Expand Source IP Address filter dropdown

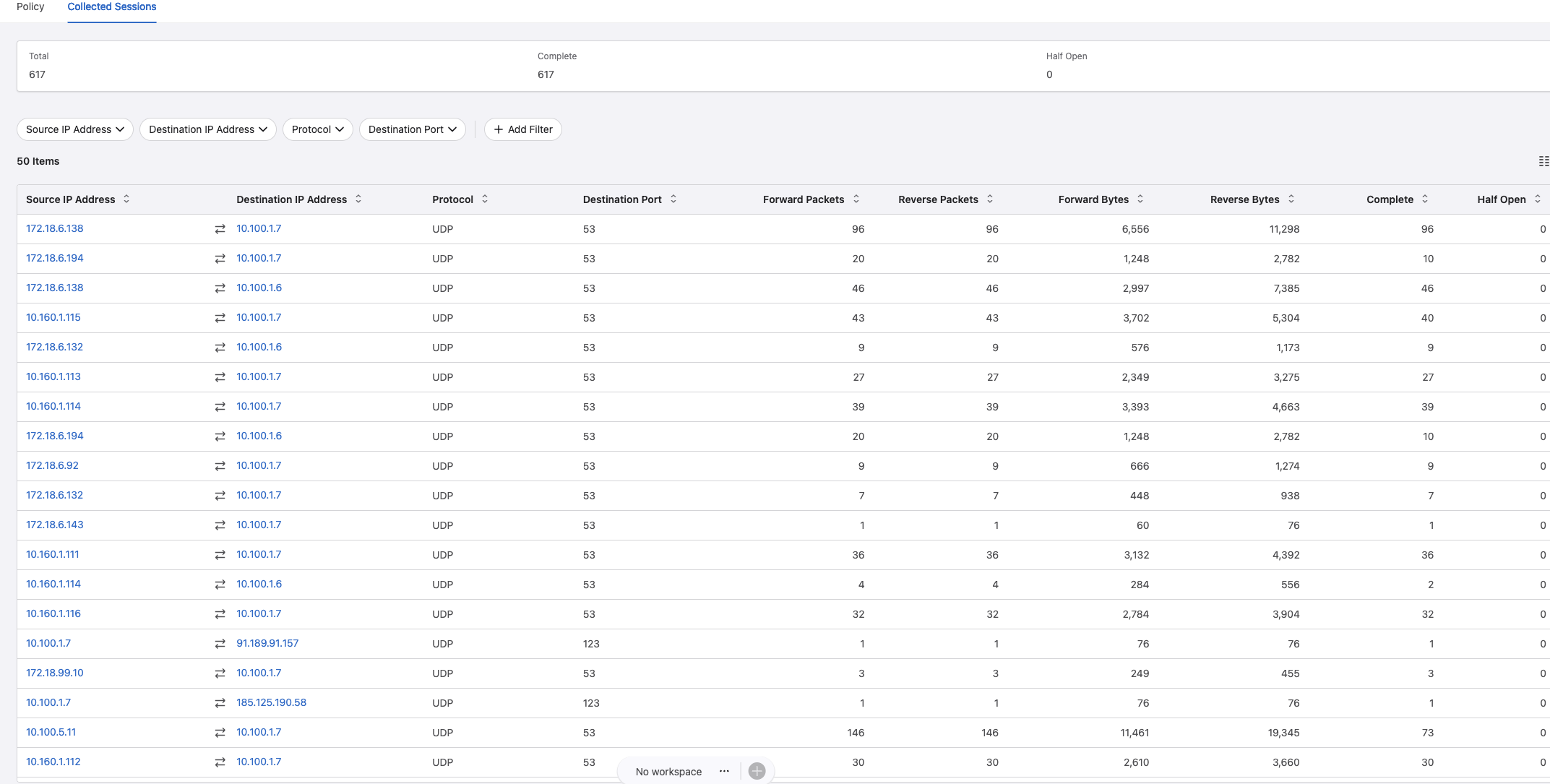click(x=75, y=129)
